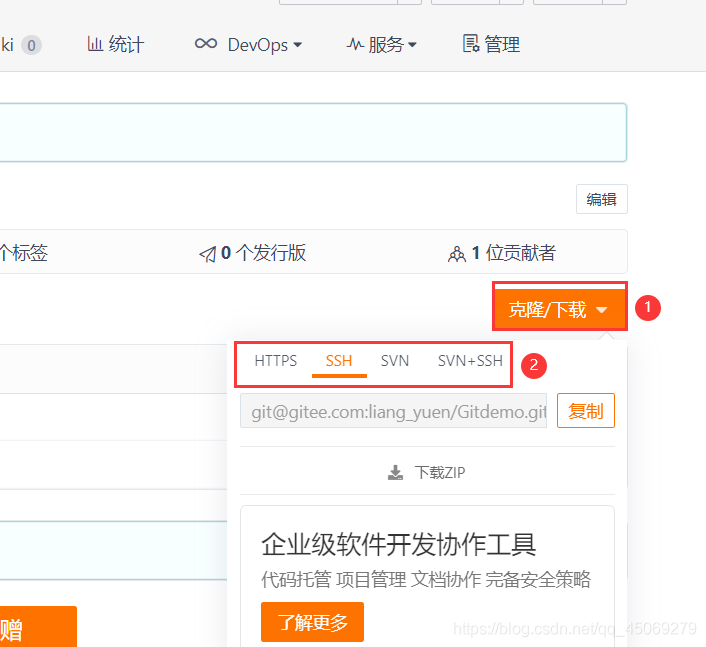This screenshot has height=647, width=706.
Task: Click the contributors people icon
Action: pos(457,254)
